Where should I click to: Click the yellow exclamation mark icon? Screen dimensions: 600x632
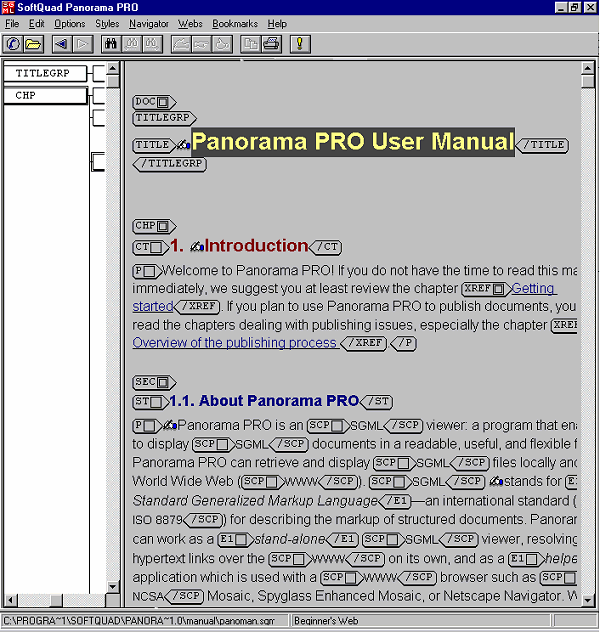pos(299,44)
